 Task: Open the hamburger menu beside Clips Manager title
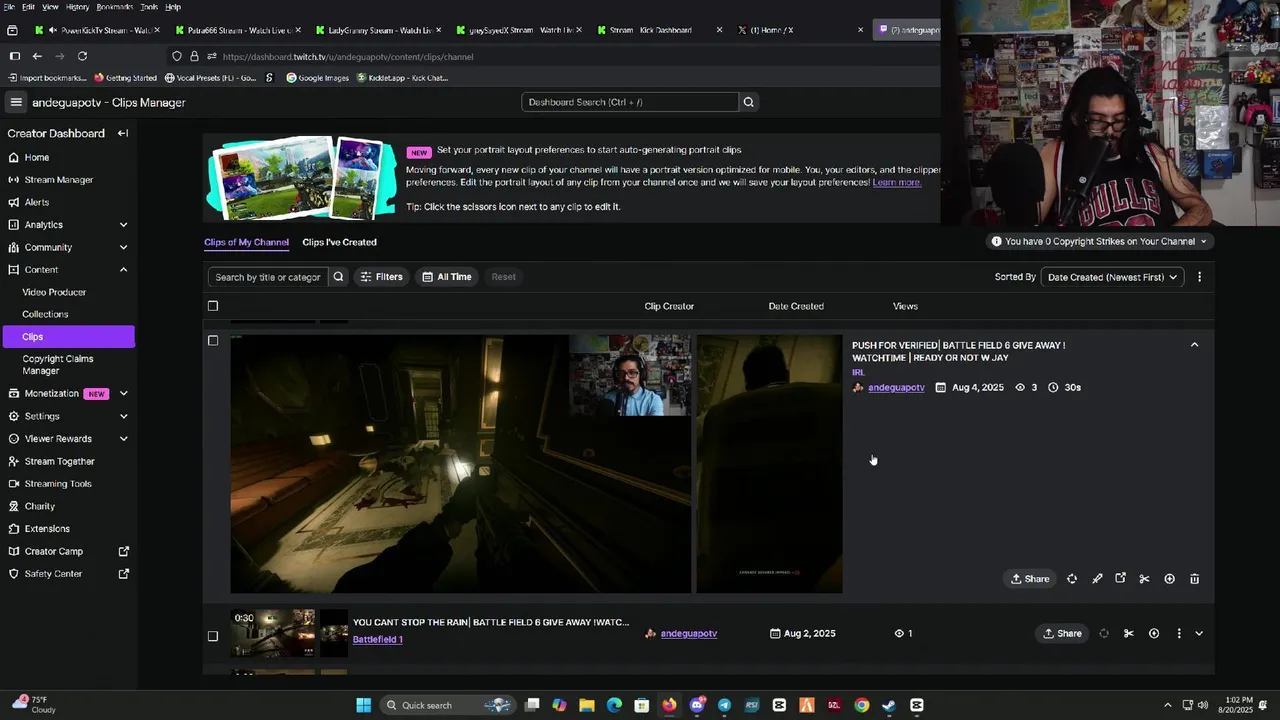tap(16, 102)
